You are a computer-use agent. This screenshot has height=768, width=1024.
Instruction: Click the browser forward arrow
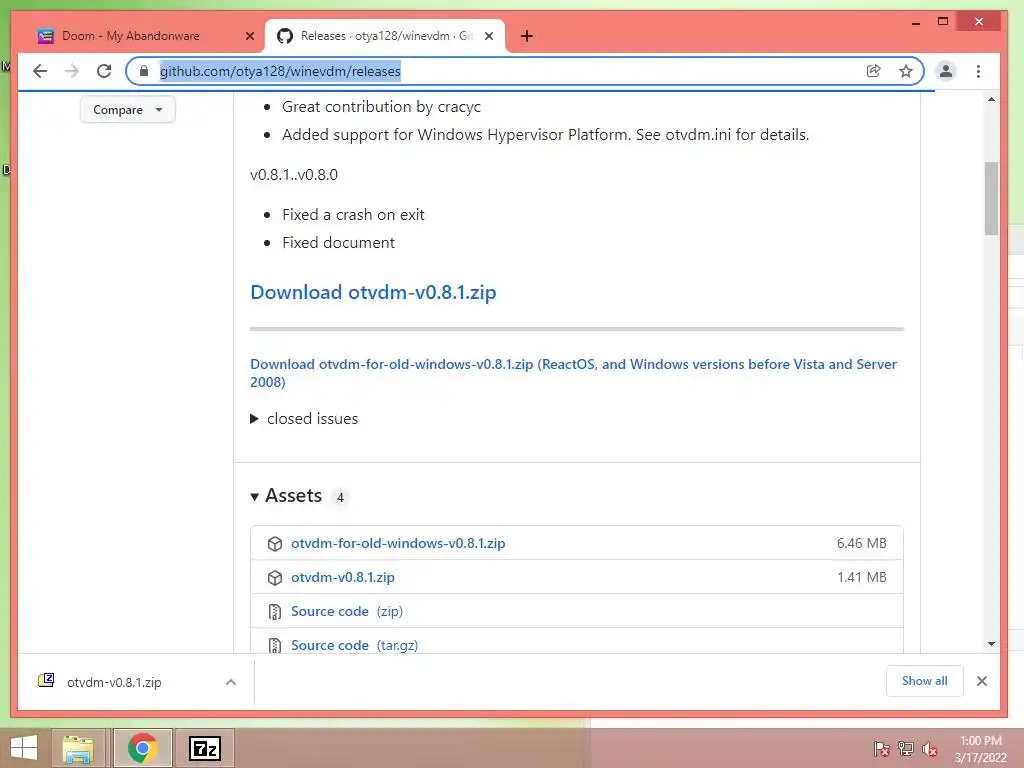point(72,71)
